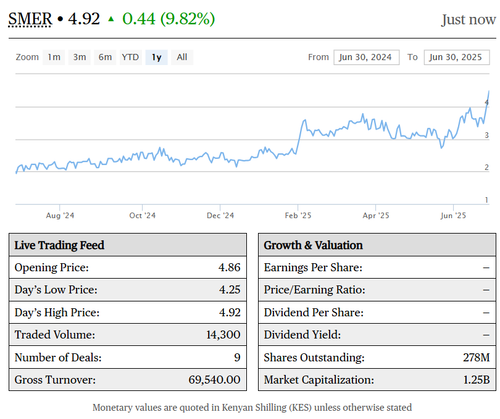Click the Feb '25 price spike
Screen dimensions: 500x419
[304, 120]
